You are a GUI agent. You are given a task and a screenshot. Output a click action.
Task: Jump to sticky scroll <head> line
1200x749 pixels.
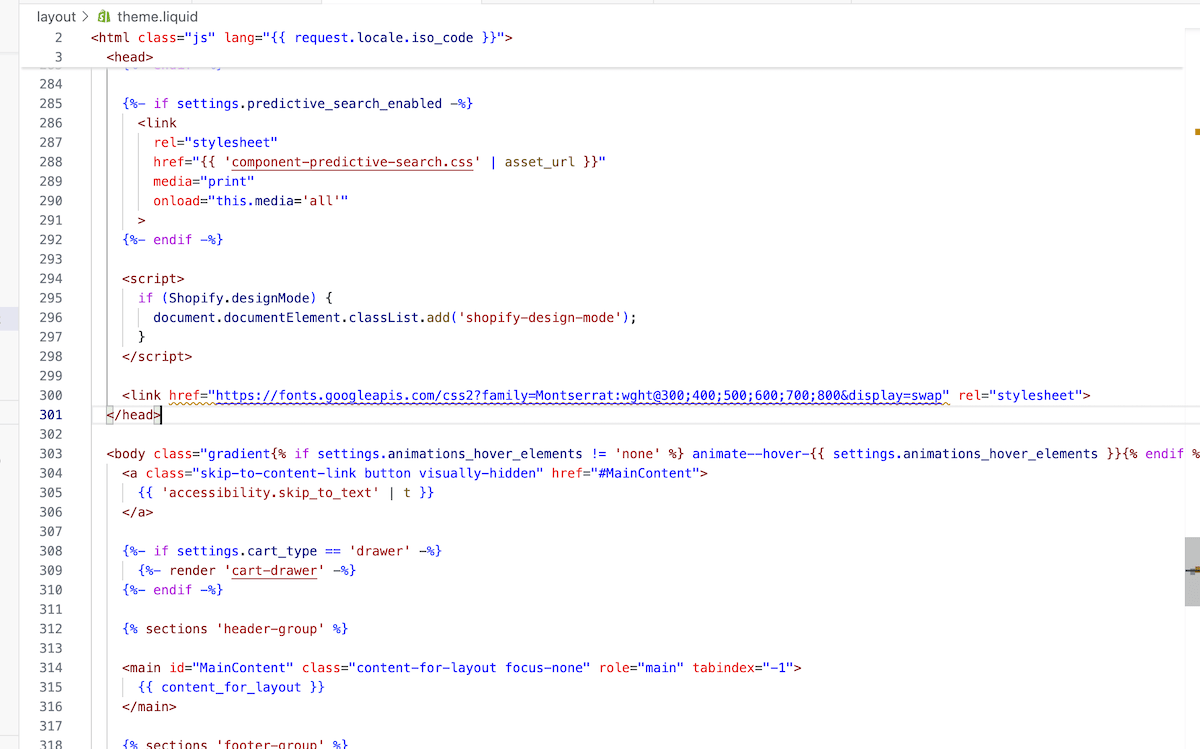click(x=130, y=57)
